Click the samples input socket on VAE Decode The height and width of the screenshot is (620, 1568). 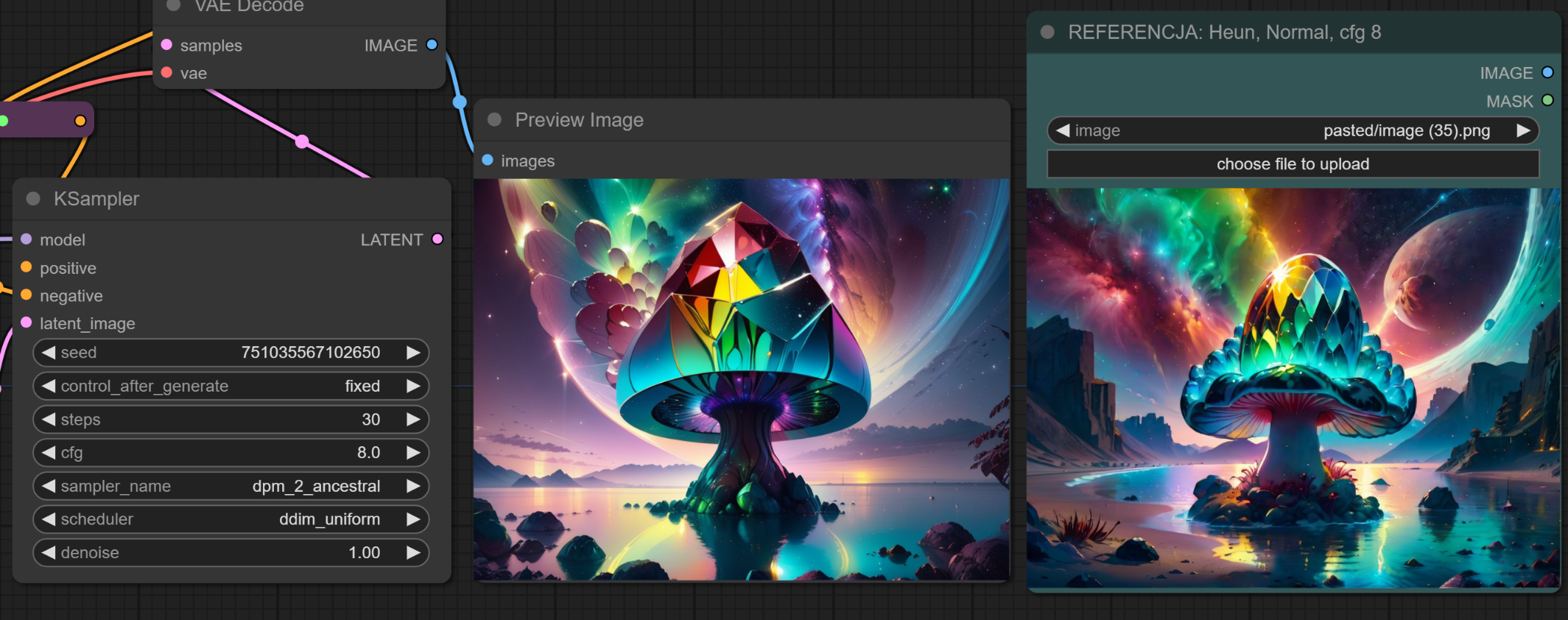166,45
